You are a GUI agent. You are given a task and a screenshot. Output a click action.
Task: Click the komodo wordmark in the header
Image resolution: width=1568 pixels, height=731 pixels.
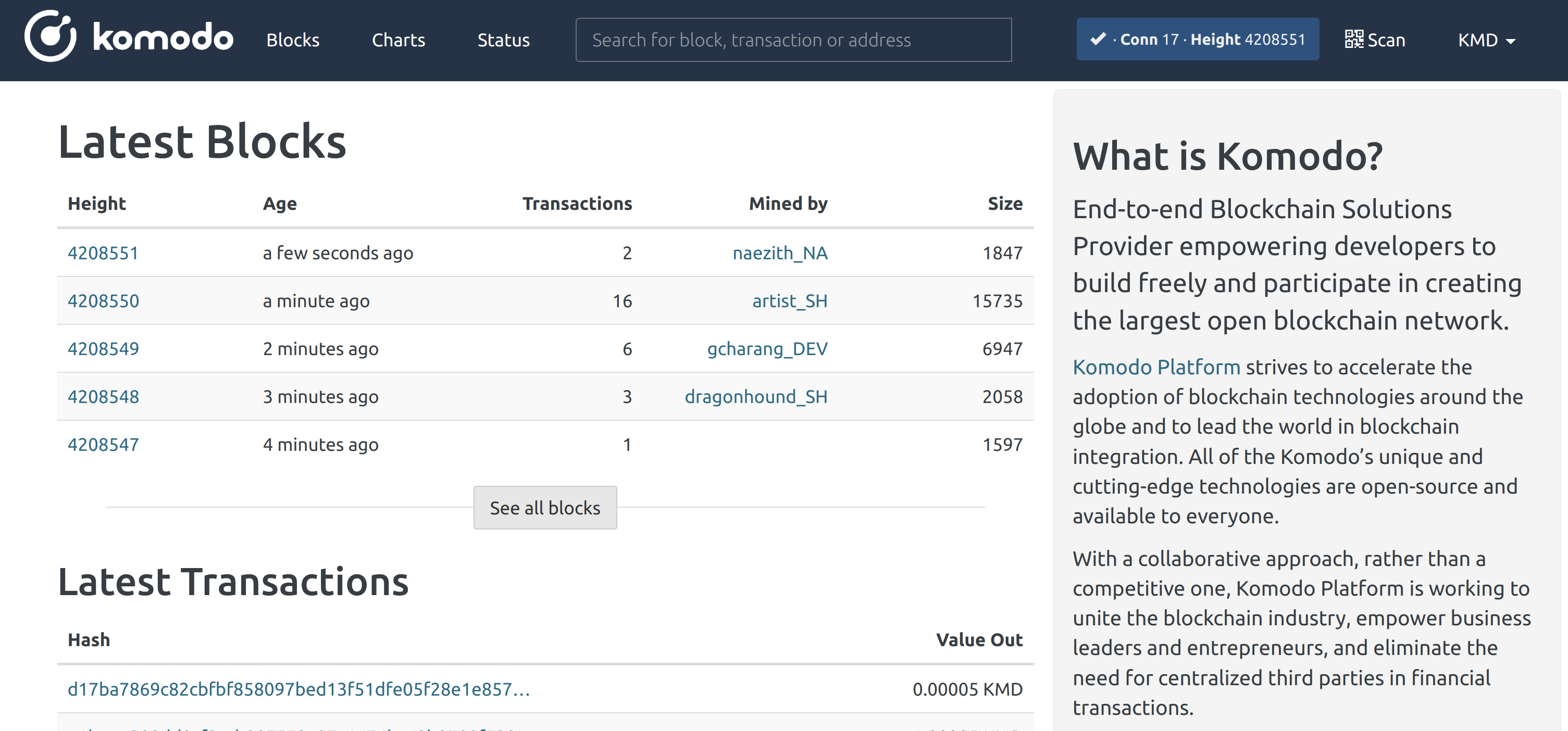(x=163, y=37)
